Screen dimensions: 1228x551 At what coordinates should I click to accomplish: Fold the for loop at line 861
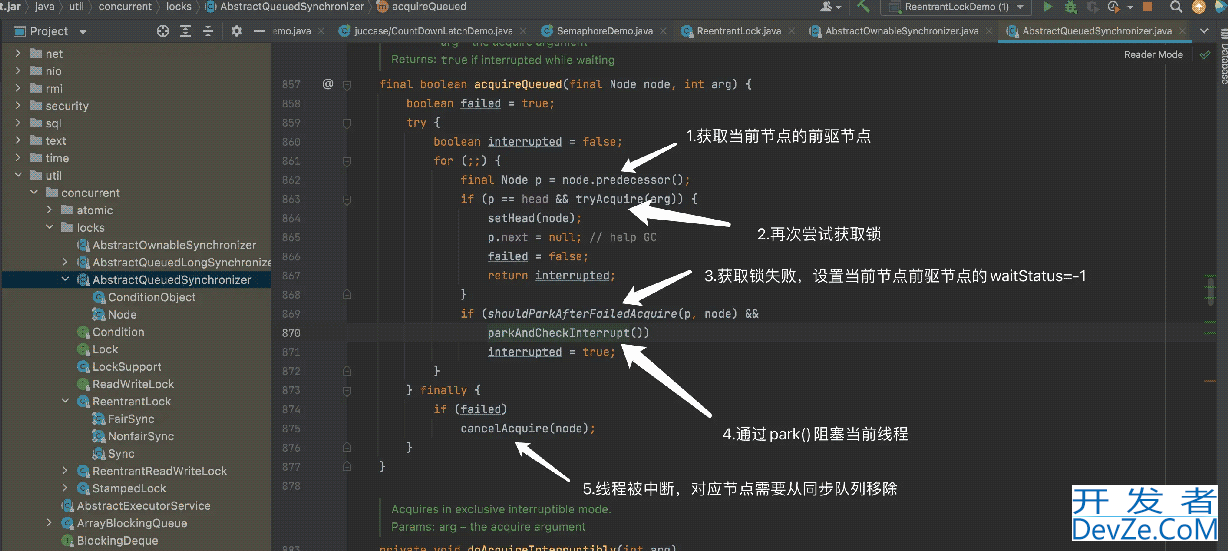tap(347, 160)
